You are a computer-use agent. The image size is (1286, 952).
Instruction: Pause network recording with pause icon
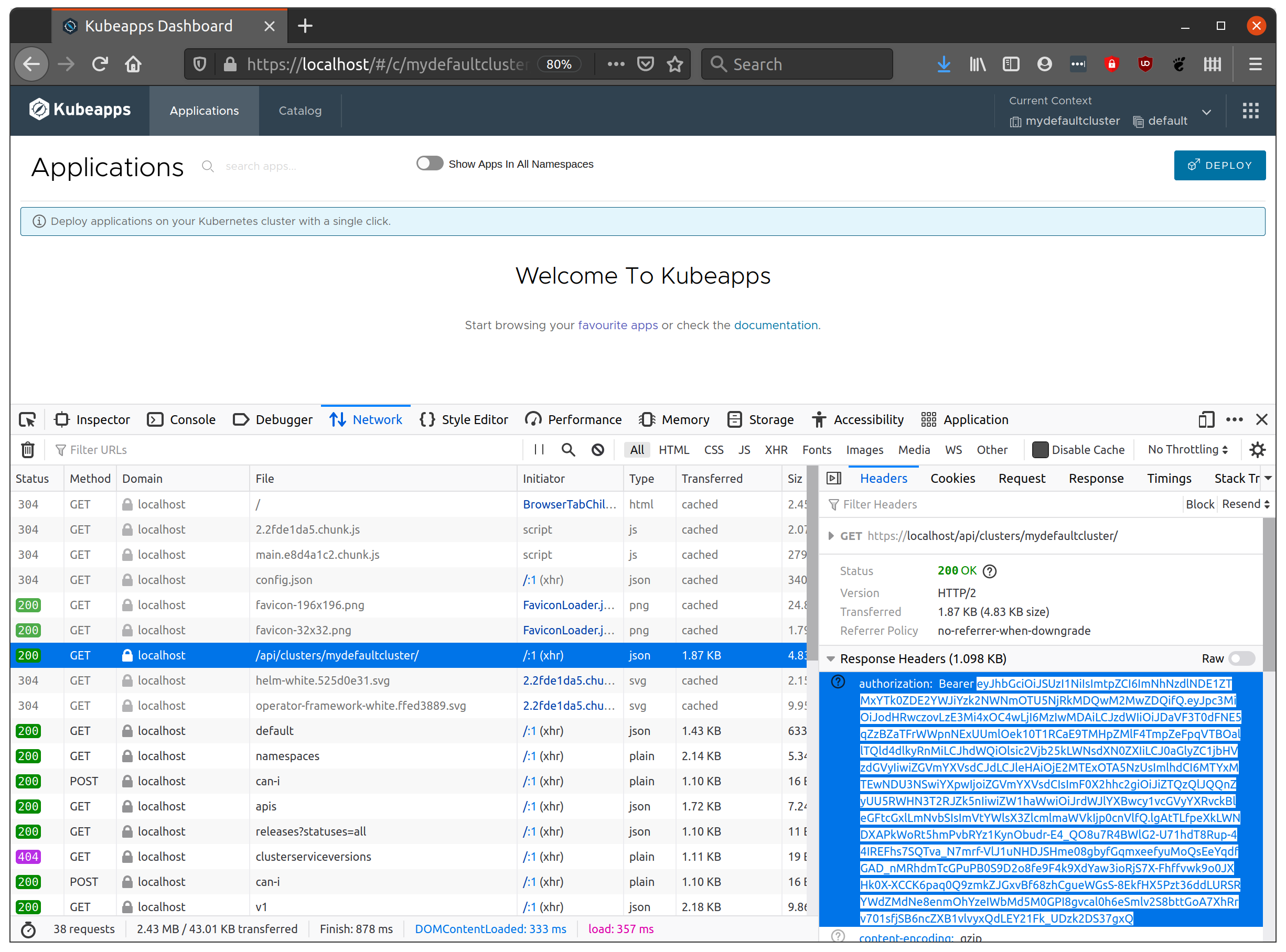[x=539, y=449]
